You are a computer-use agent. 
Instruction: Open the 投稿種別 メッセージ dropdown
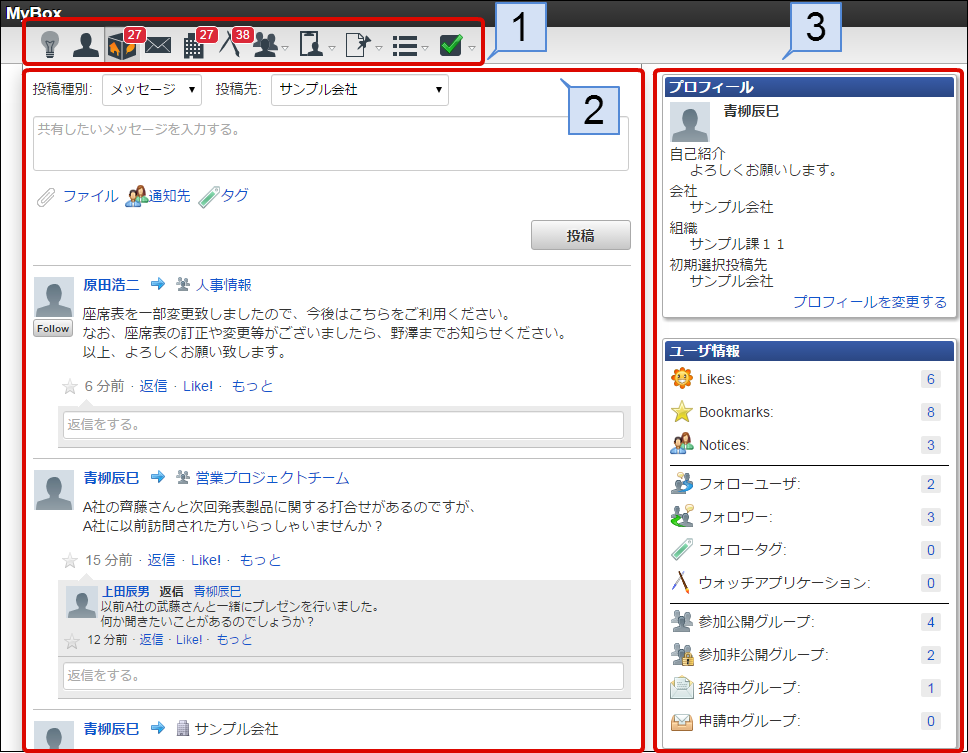point(152,90)
